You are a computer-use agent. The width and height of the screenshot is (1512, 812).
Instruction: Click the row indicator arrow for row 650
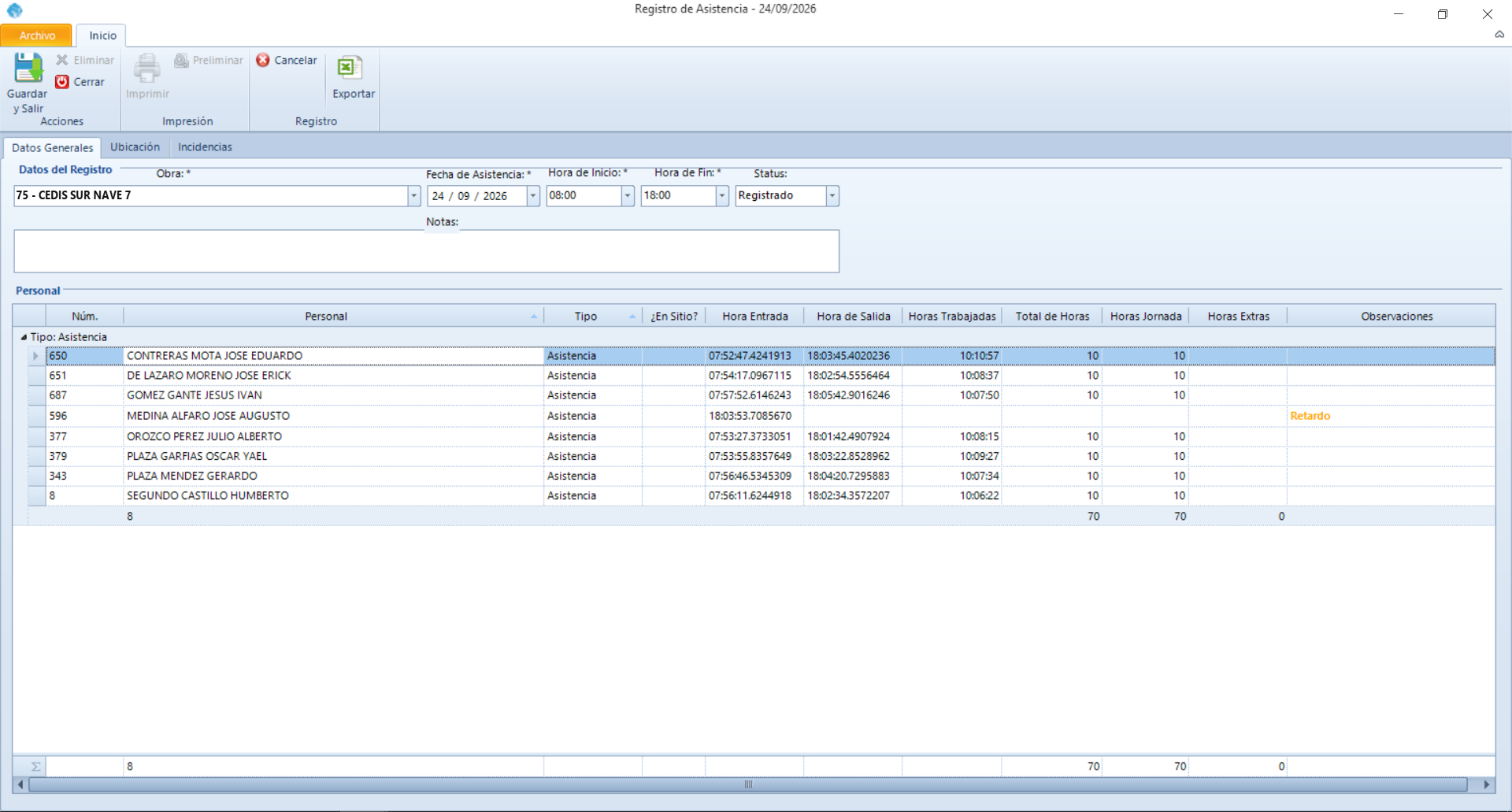[35, 356]
